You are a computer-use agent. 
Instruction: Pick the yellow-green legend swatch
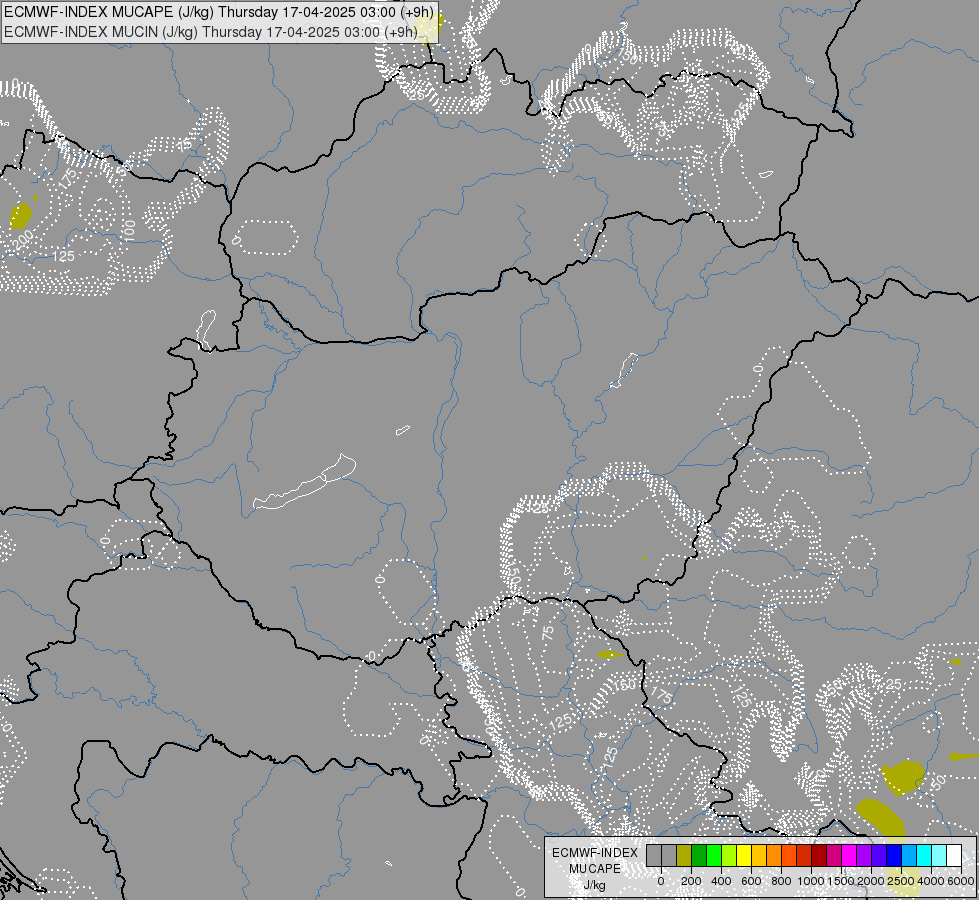(x=729, y=855)
